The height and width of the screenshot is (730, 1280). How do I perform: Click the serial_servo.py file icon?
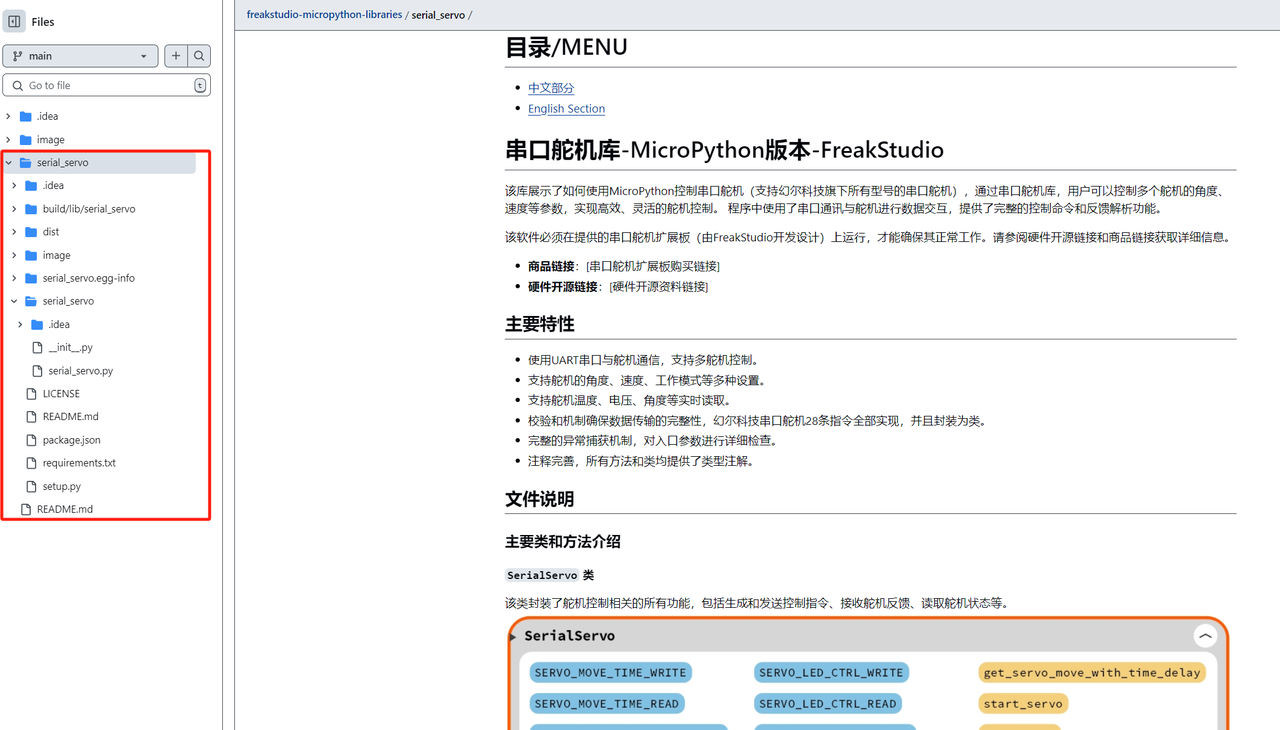coord(38,370)
